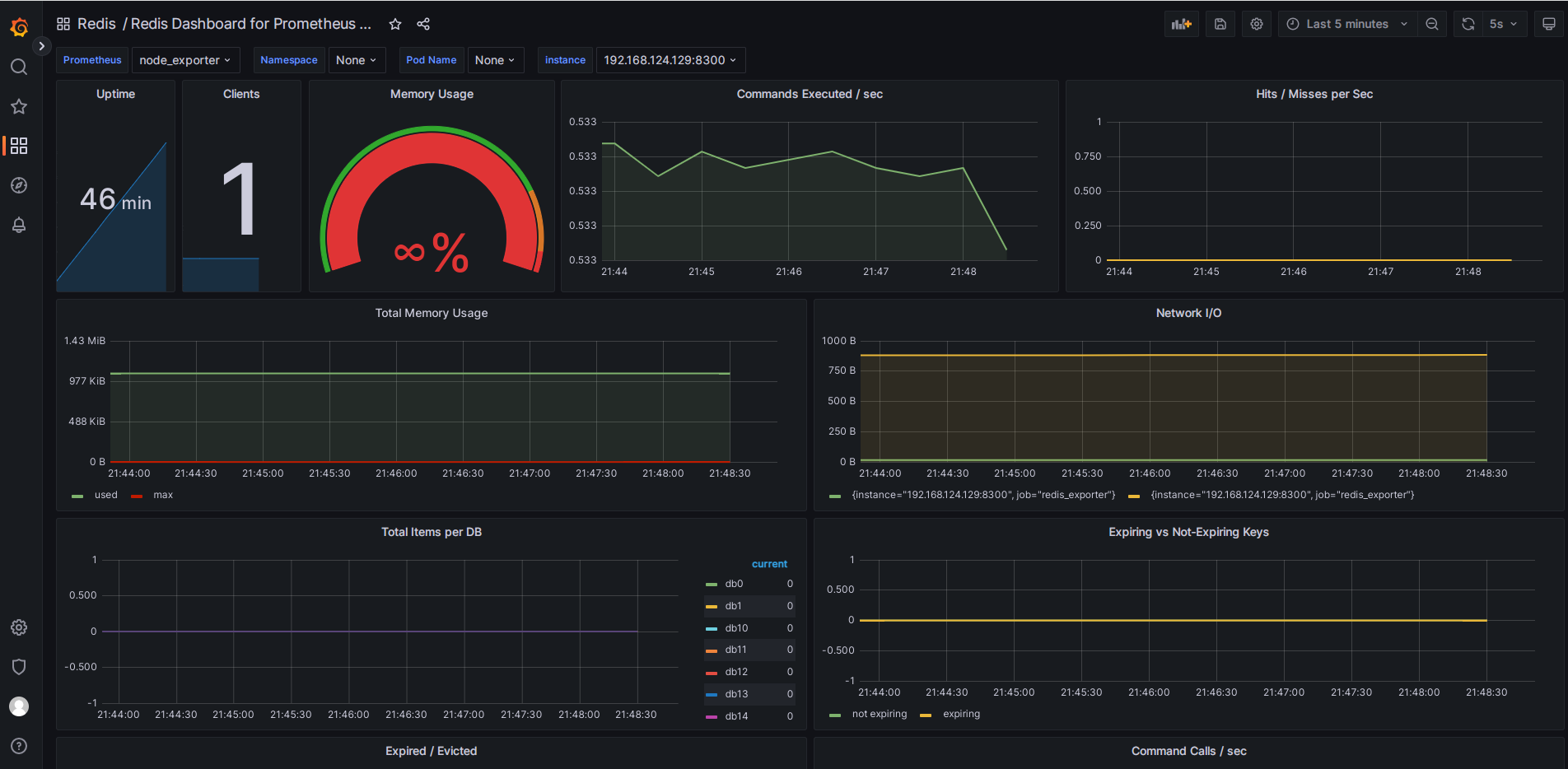The width and height of the screenshot is (1568, 769).
Task: Open dashboard settings with the gear icon
Action: click(1256, 23)
